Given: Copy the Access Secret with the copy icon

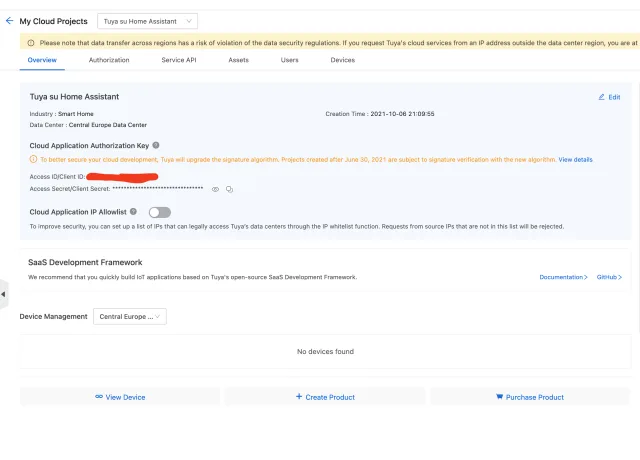Looking at the screenshot, I should pyautogui.click(x=229, y=189).
